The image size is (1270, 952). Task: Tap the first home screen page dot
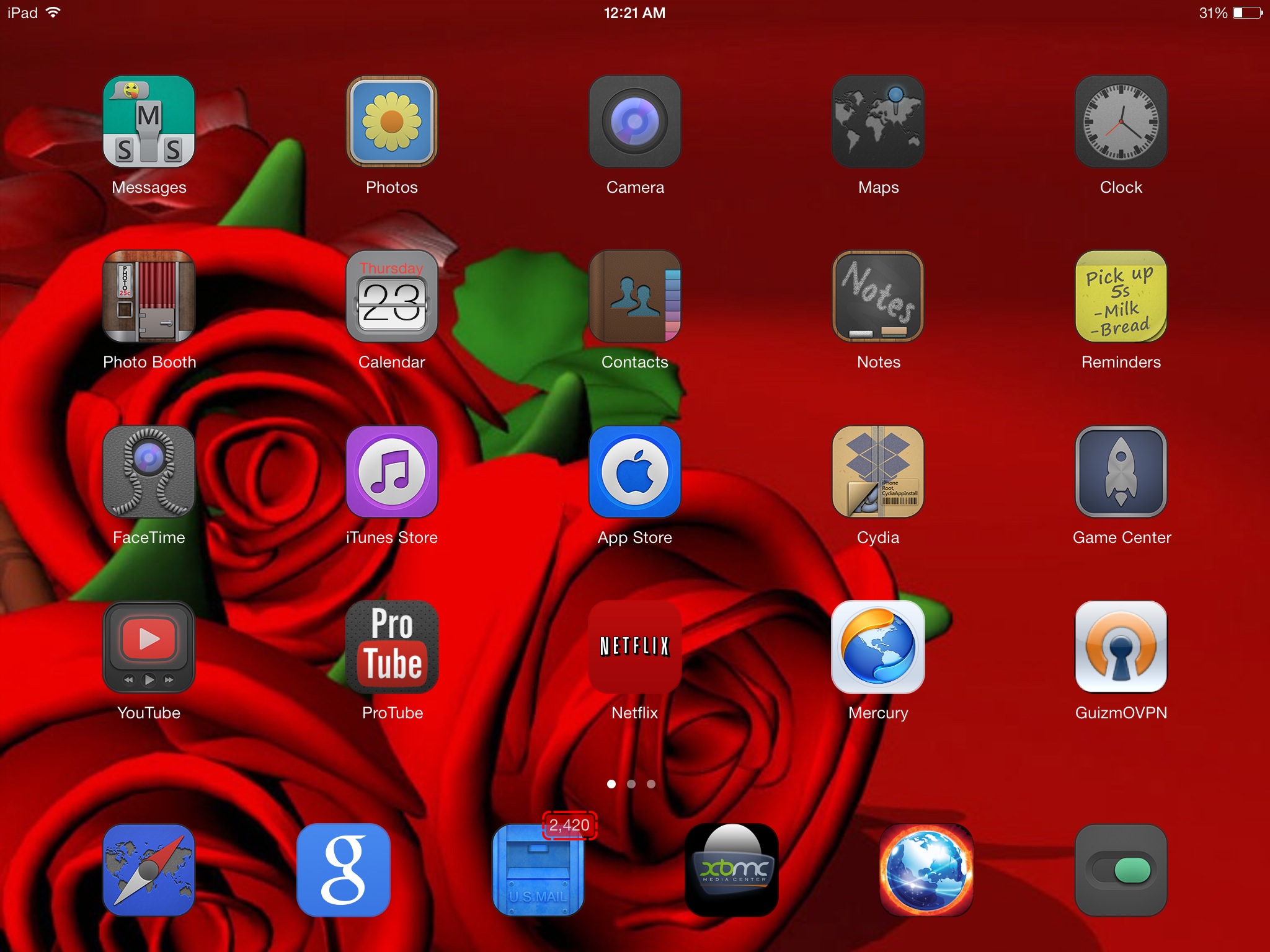click(x=611, y=784)
